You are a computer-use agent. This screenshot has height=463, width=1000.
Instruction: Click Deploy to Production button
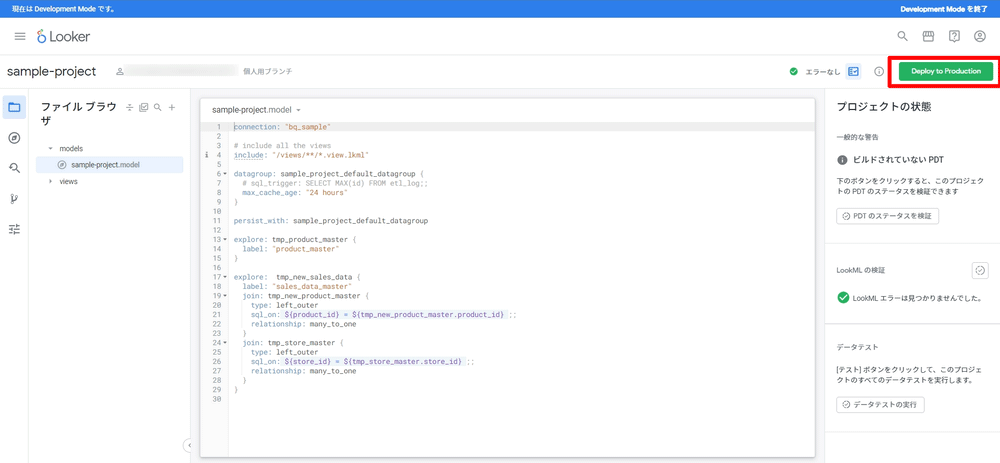tap(946, 71)
